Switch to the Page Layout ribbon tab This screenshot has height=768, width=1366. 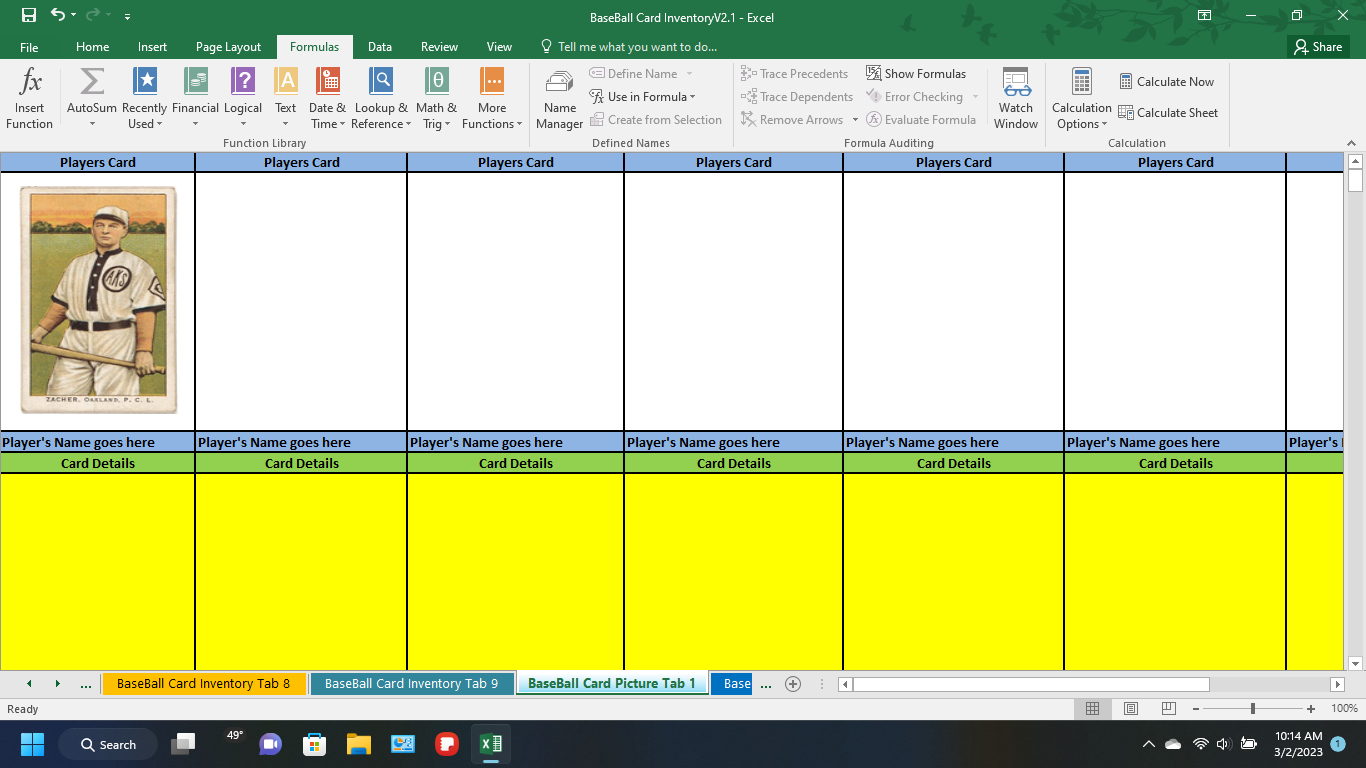coord(228,47)
